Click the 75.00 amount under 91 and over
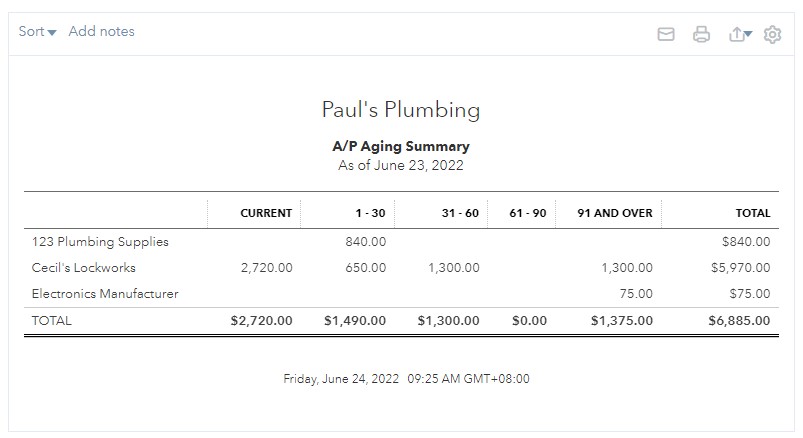 pos(636,294)
